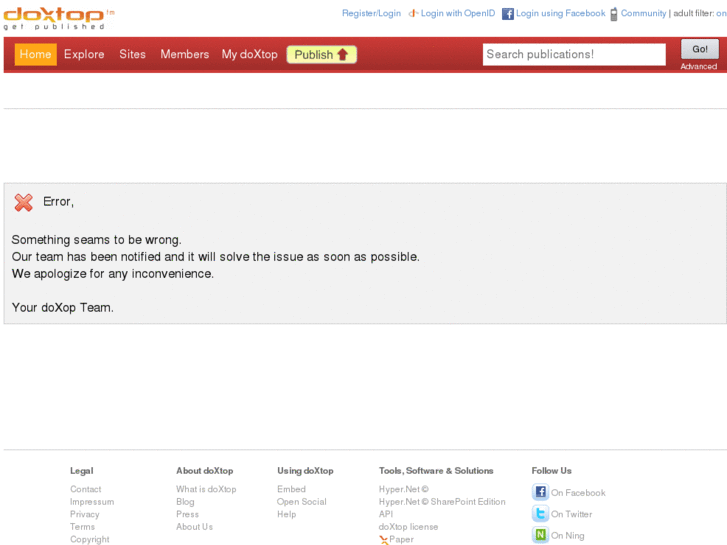Click What is doXtop
The height and width of the screenshot is (545, 727).
coord(206,489)
